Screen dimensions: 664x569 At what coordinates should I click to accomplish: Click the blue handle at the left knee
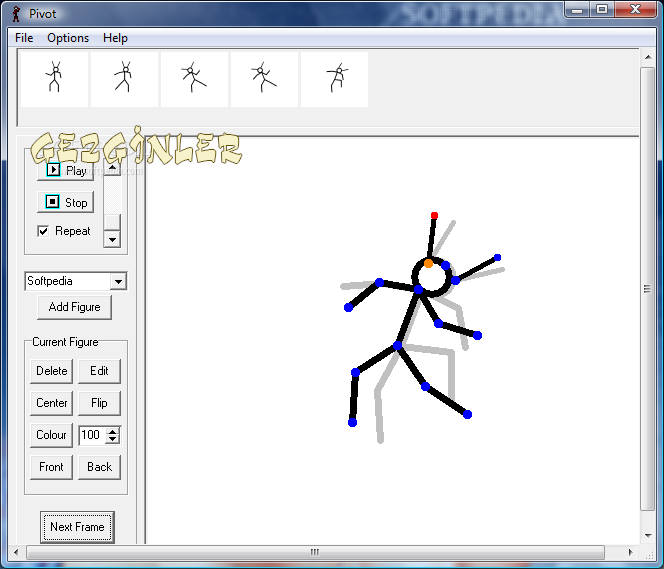(x=355, y=373)
